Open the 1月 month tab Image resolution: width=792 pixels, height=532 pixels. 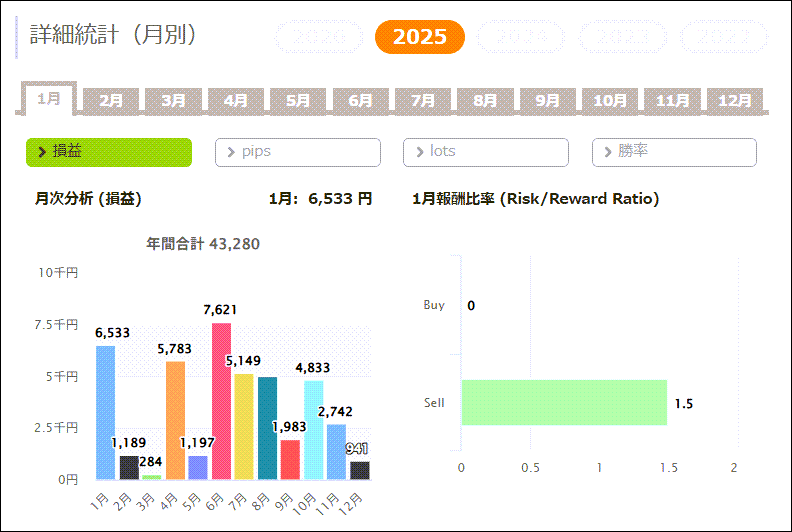(x=49, y=99)
